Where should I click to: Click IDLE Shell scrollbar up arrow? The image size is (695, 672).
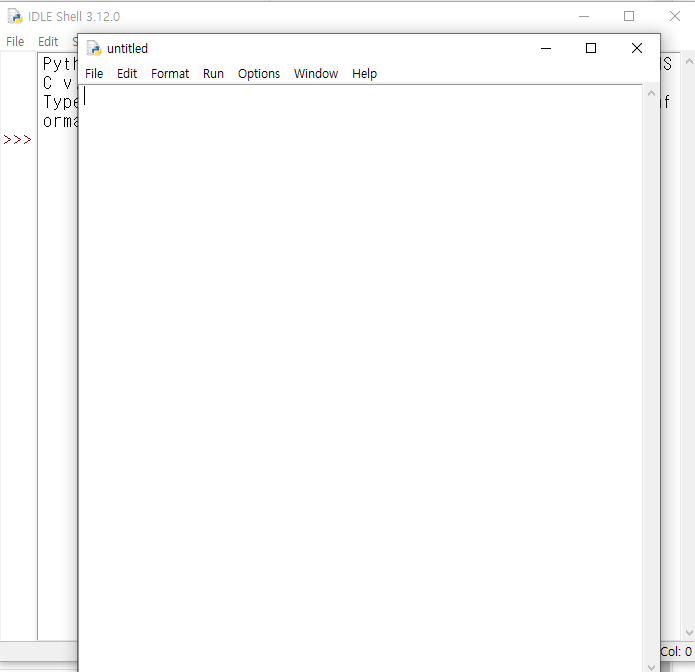tap(689, 62)
